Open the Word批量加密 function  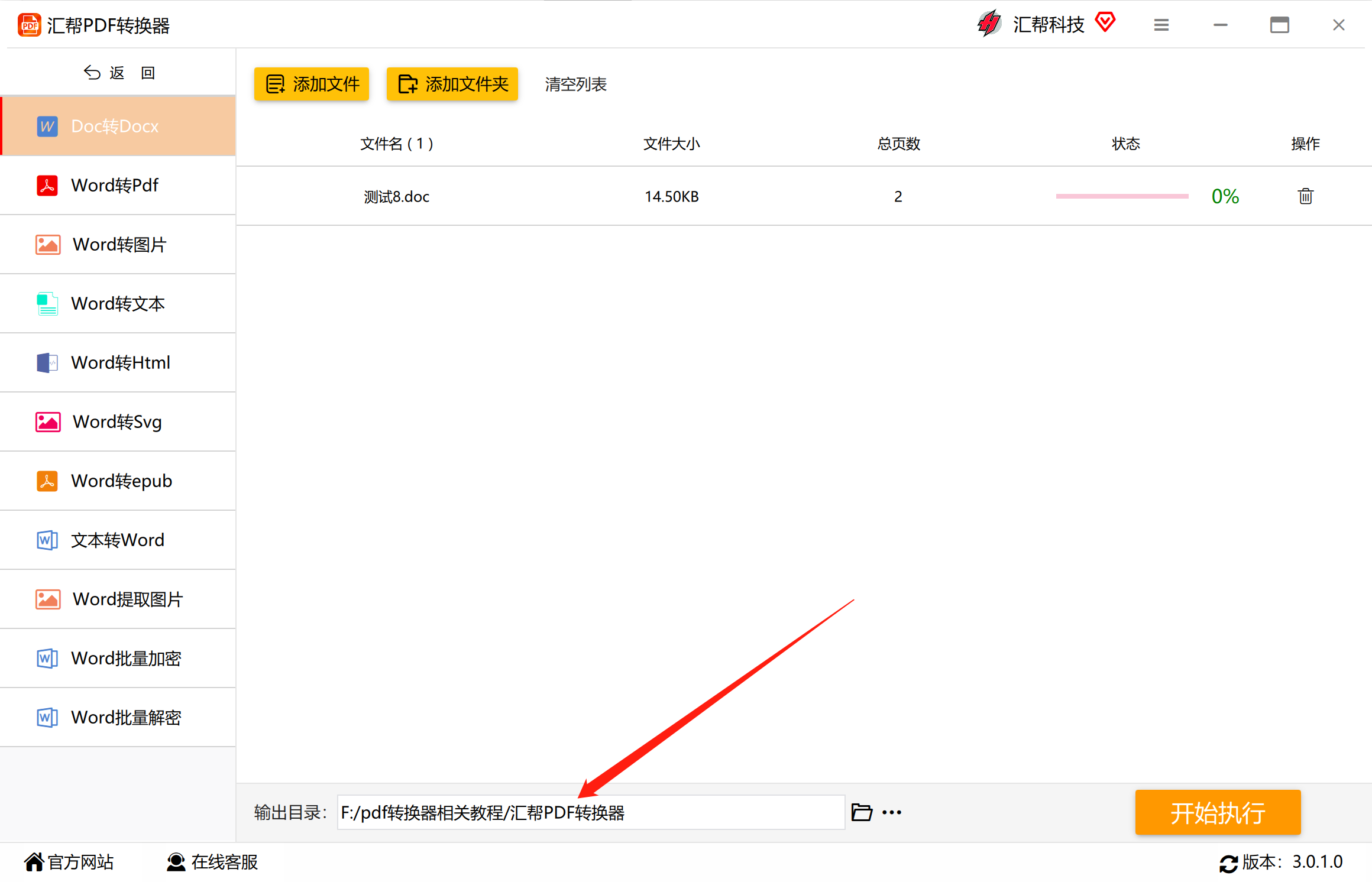click(x=118, y=658)
